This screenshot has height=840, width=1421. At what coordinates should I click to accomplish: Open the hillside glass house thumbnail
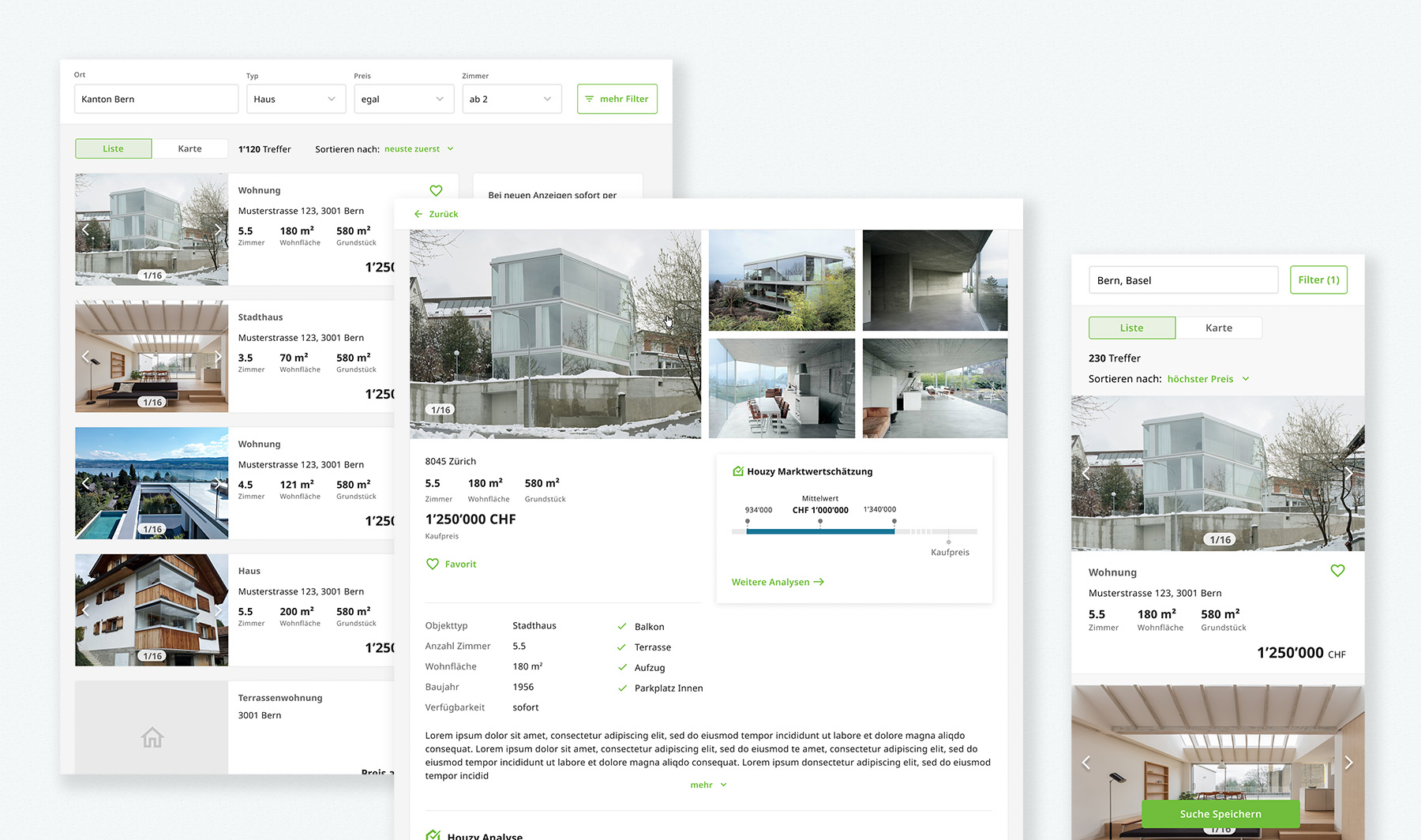[782, 280]
